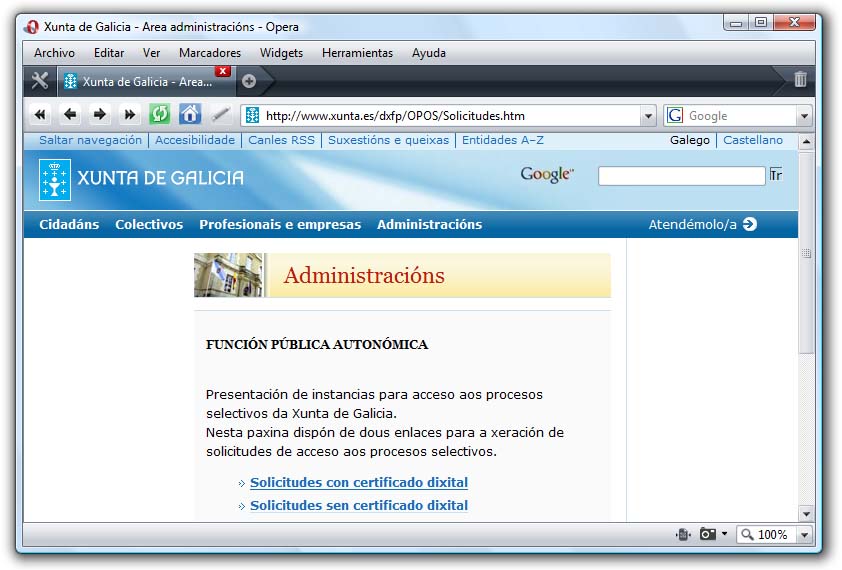This screenshot has width=842, height=570.
Task: Open the Marcadores menu
Action: coord(210,53)
